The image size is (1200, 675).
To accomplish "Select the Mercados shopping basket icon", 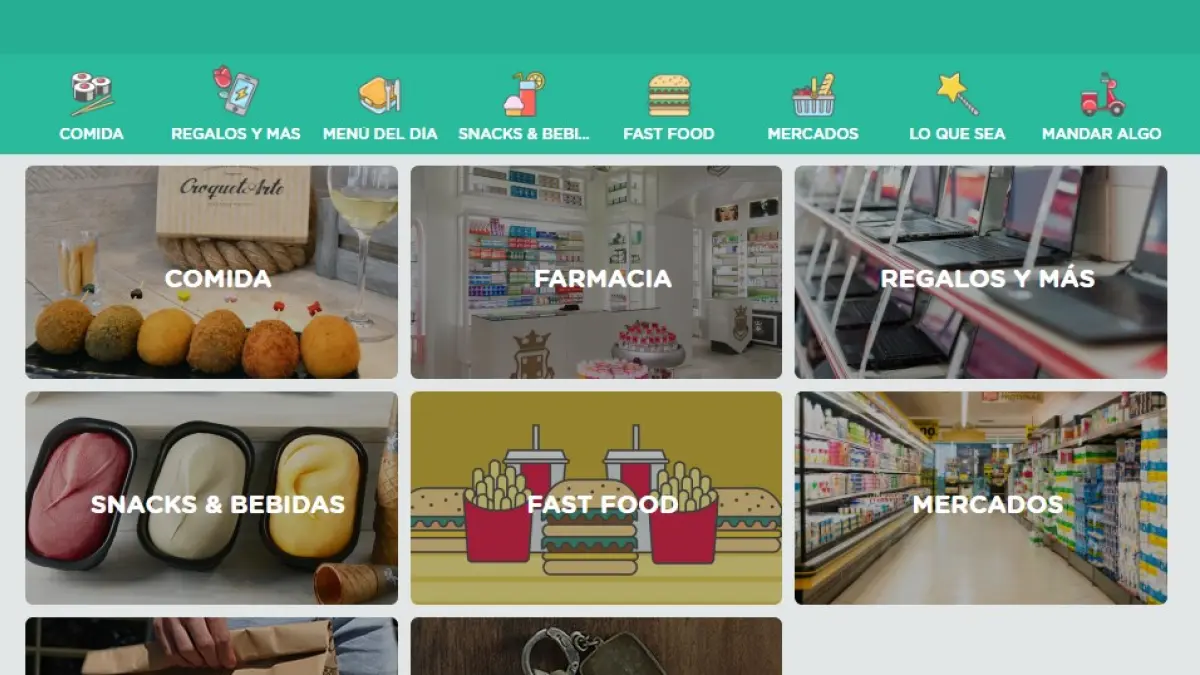I will point(813,95).
